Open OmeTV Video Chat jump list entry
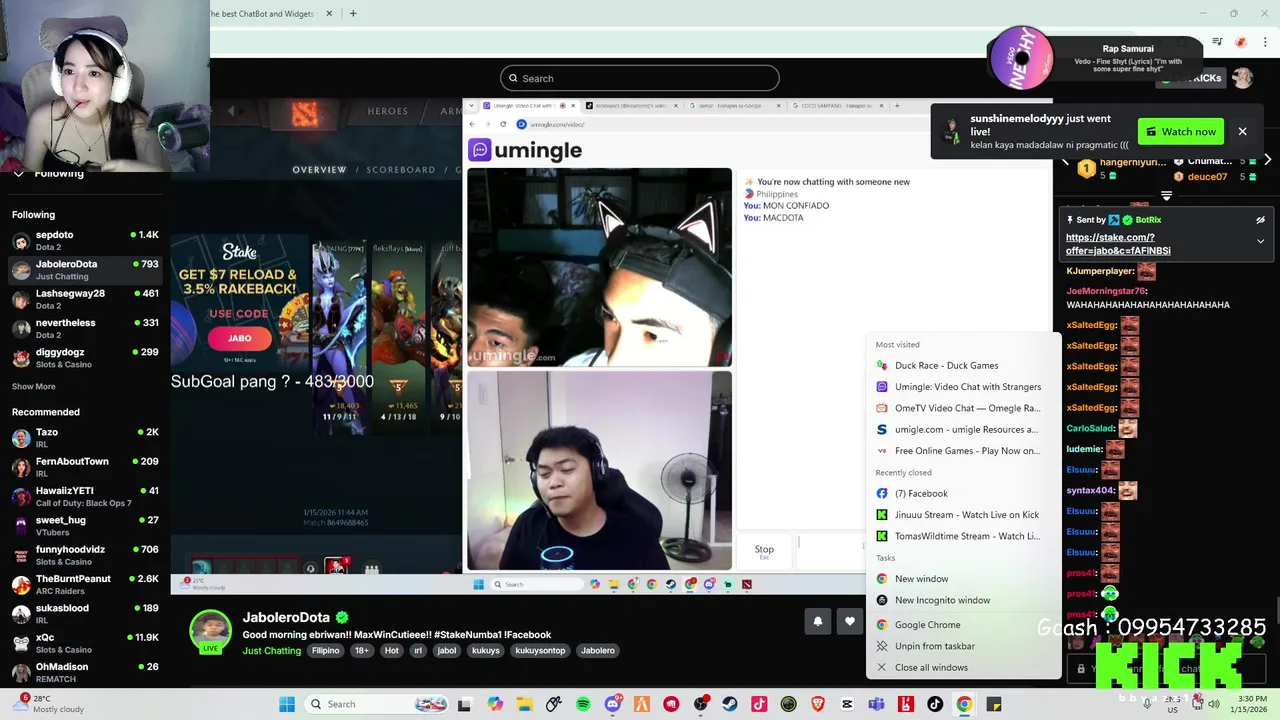The width and height of the screenshot is (1280, 720). pyautogui.click(x=962, y=408)
